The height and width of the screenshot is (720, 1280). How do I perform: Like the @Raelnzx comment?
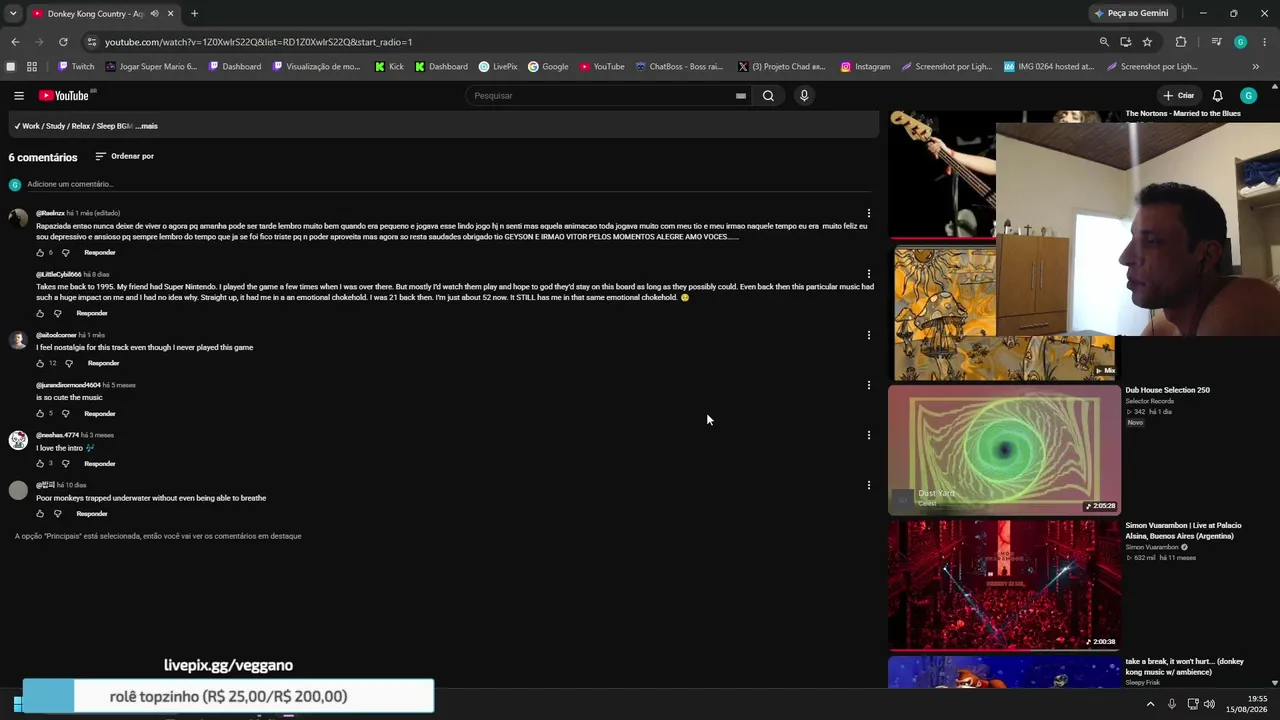[40, 253]
